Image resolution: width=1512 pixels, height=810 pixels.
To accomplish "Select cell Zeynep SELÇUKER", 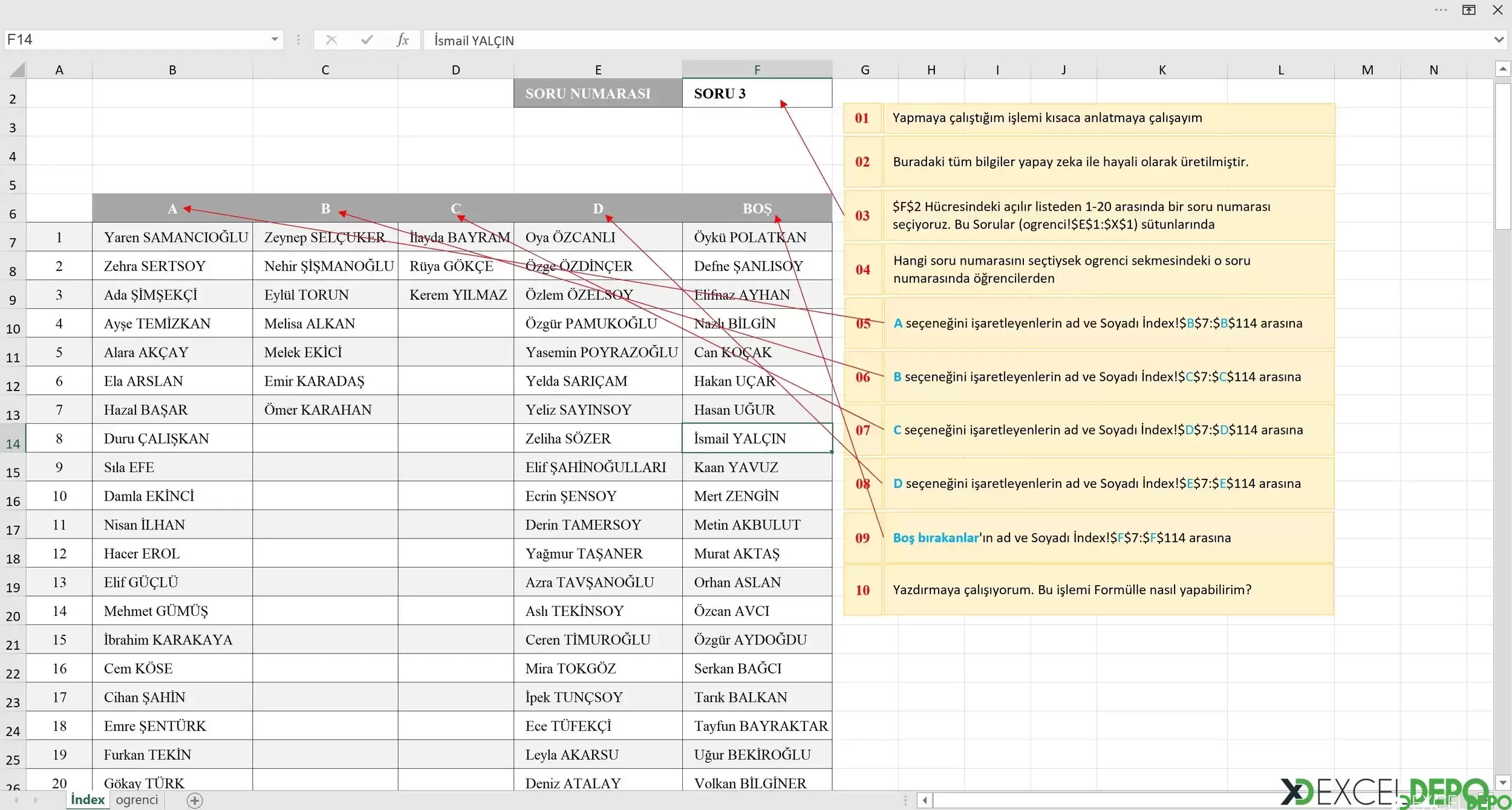I will pyautogui.click(x=325, y=237).
